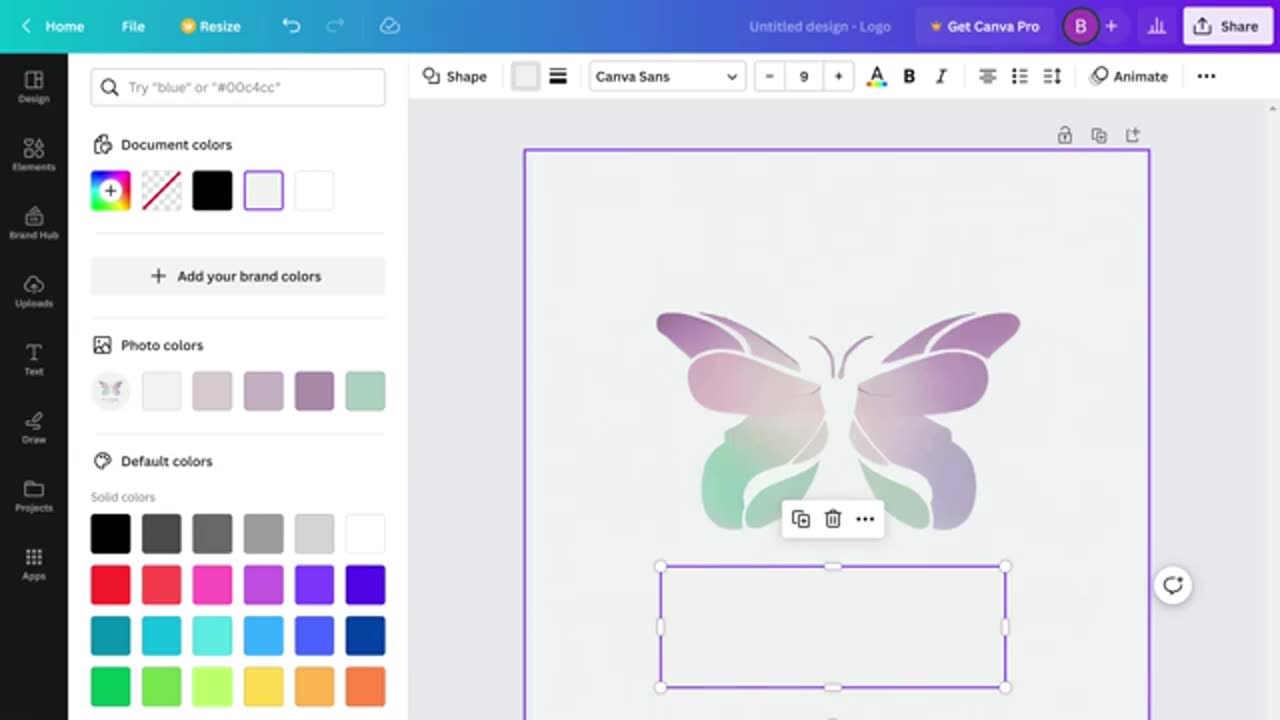Click the cloud save status icon
The width and height of the screenshot is (1280, 720).
click(390, 26)
